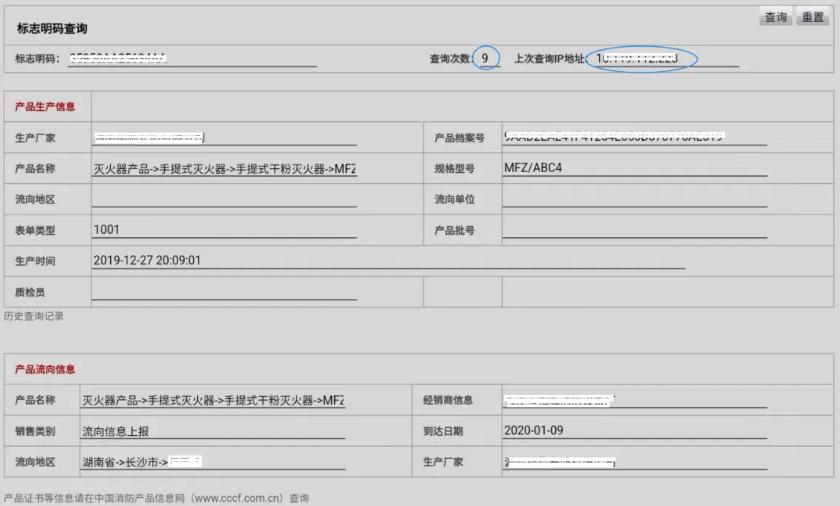Click 产品名称 field in 产品流向信息 section

click(212, 400)
